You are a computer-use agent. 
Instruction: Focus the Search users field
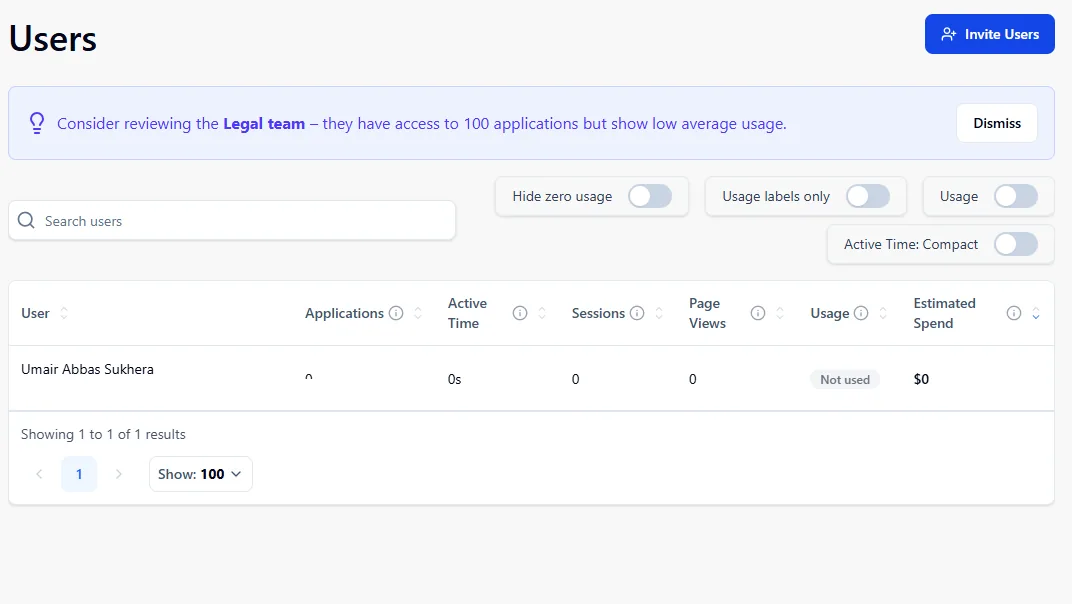(232, 221)
